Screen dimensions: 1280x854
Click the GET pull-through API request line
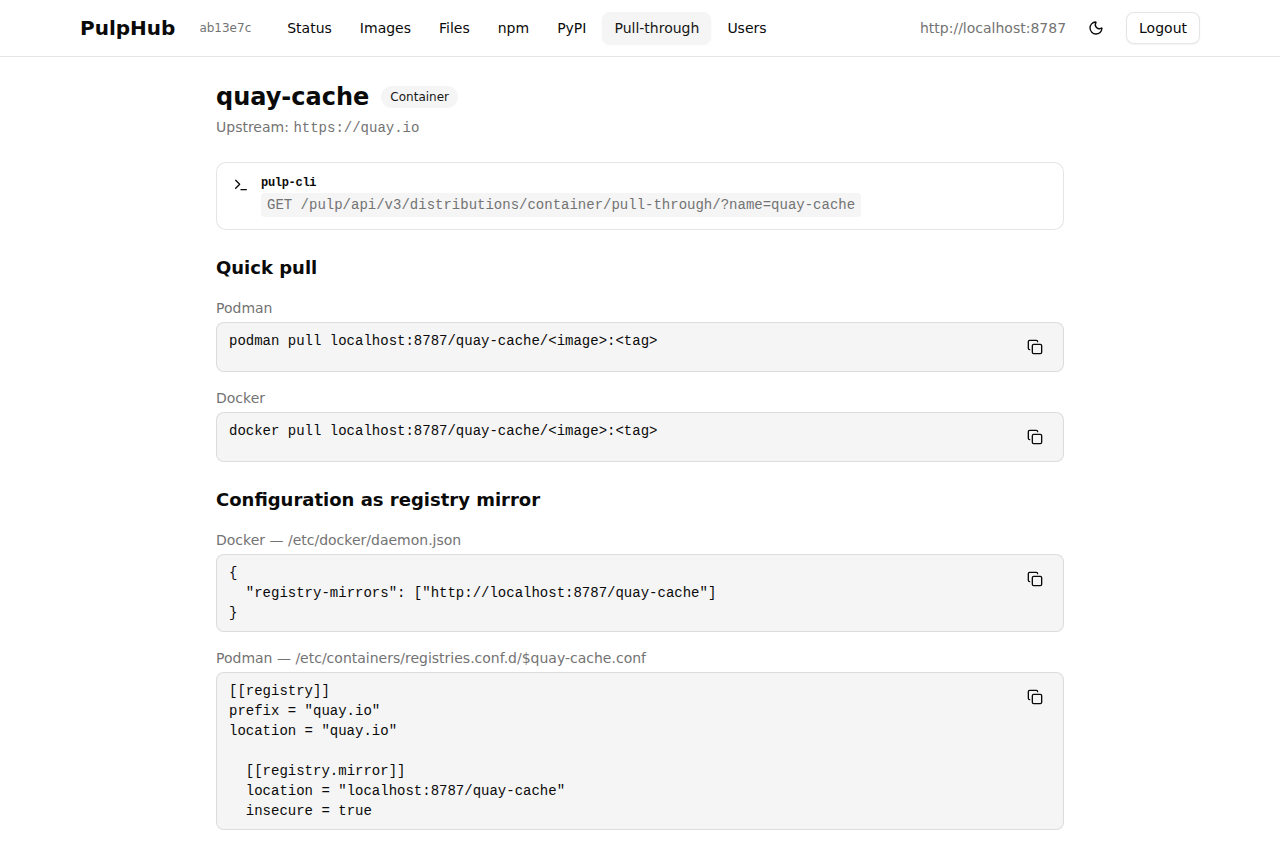click(x=560, y=205)
